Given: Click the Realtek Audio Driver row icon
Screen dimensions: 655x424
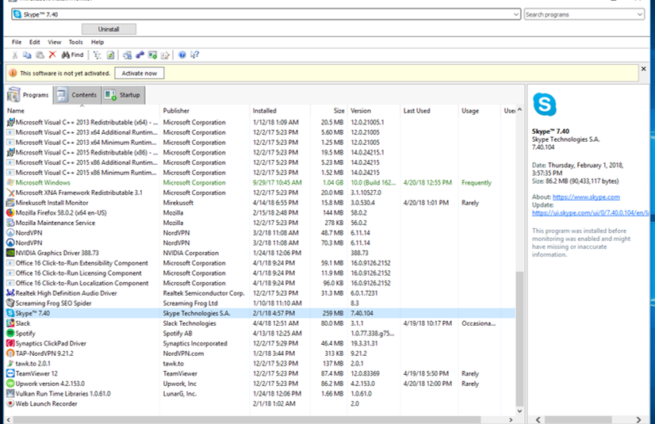Looking at the screenshot, I should point(10,293).
